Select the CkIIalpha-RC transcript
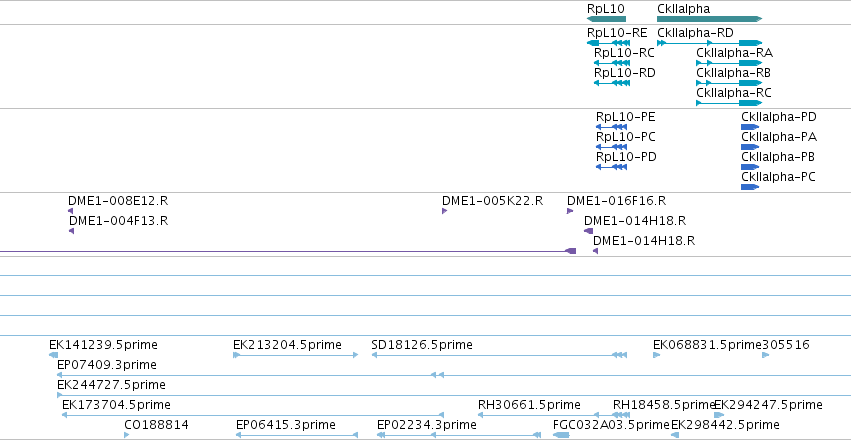 [x=729, y=103]
